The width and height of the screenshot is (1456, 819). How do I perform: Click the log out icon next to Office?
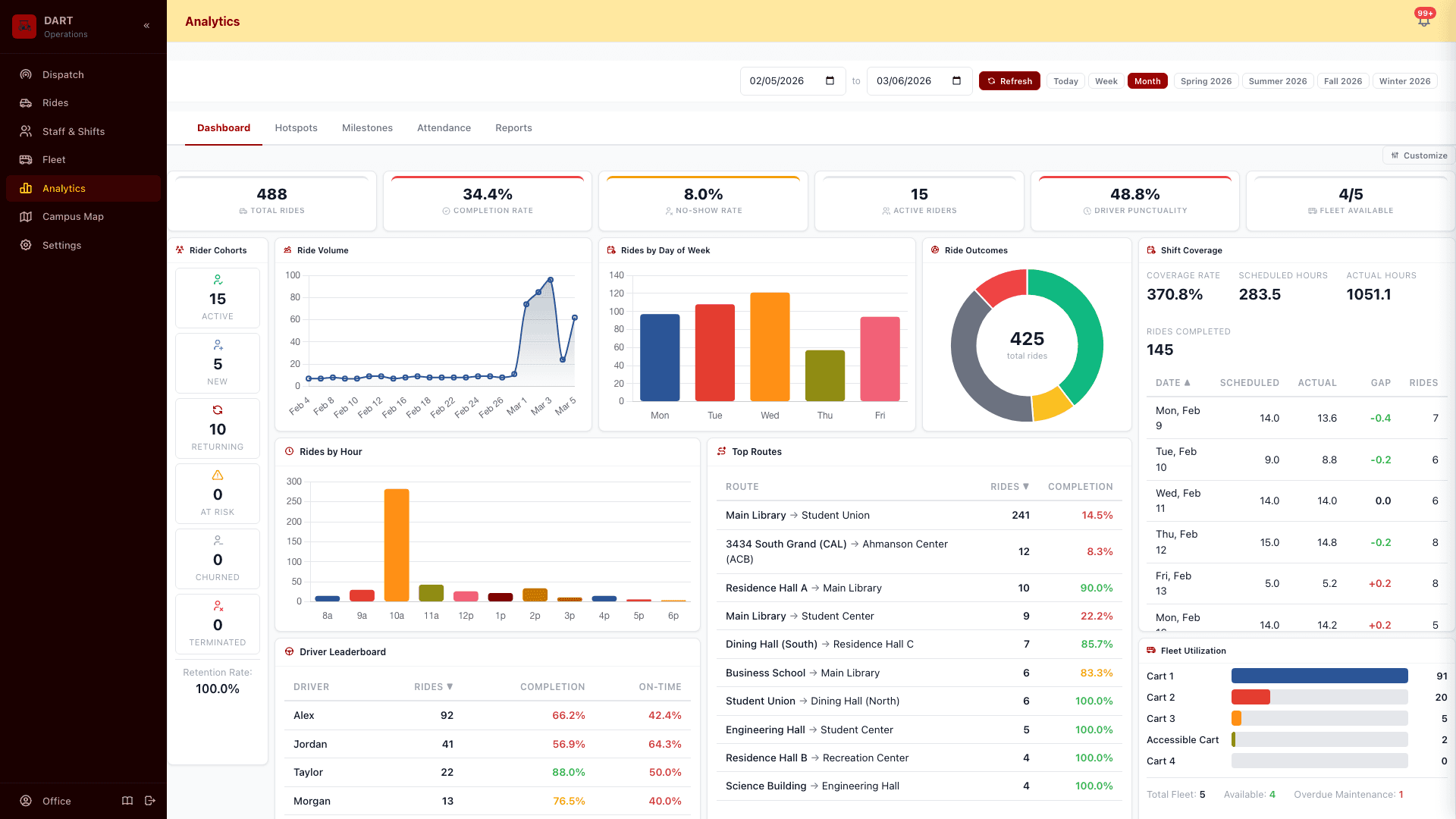[x=150, y=801]
